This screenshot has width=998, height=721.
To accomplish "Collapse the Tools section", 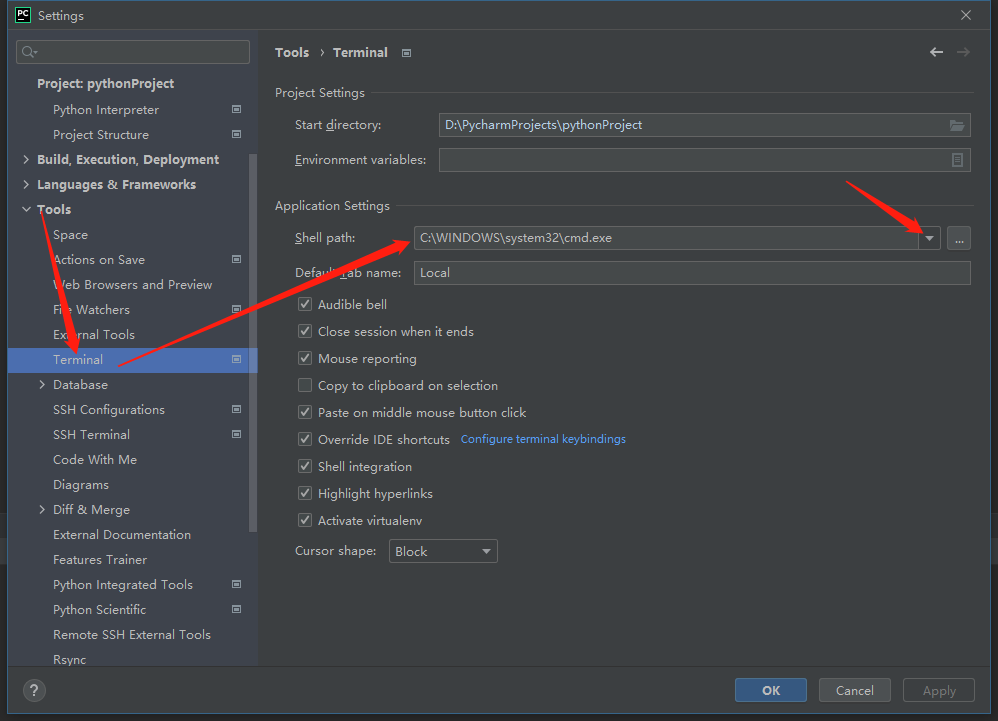I will (26, 209).
